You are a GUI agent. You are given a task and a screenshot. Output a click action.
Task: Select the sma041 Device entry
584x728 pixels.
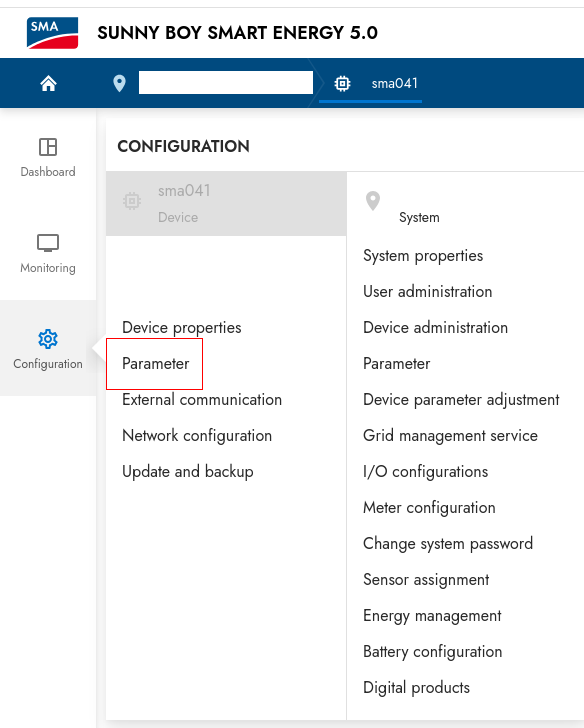pyautogui.click(x=226, y=203)
